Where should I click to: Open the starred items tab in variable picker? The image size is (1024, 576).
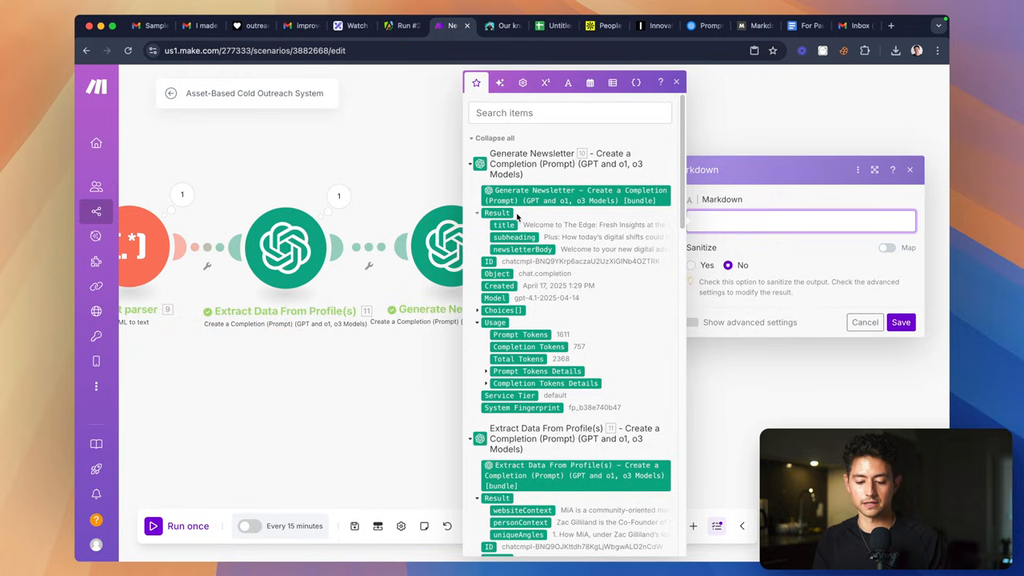coord(476,82)
